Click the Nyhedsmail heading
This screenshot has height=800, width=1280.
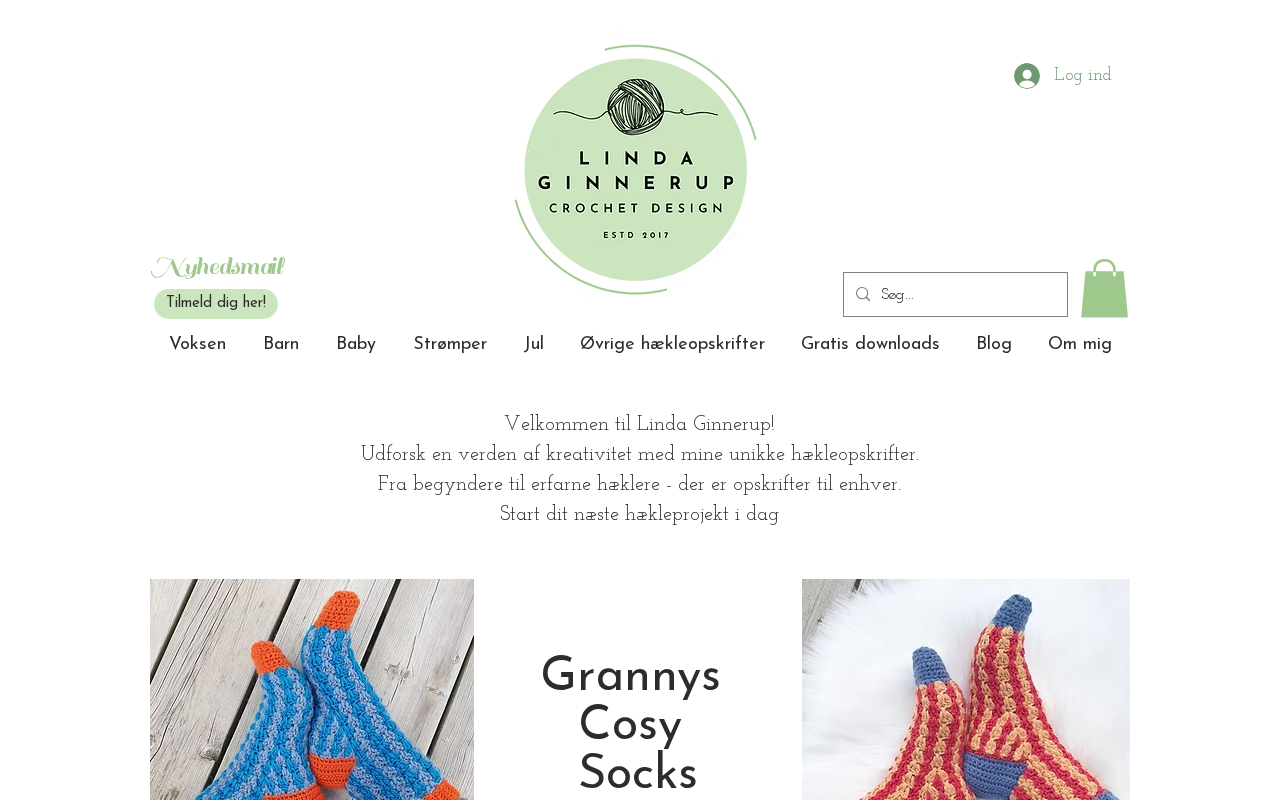click(218, 267)
